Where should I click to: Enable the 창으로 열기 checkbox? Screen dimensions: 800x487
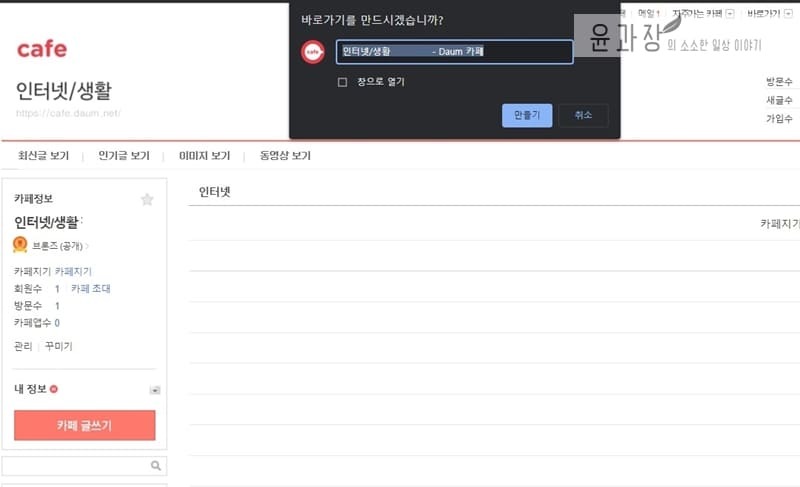click(342, 82)
